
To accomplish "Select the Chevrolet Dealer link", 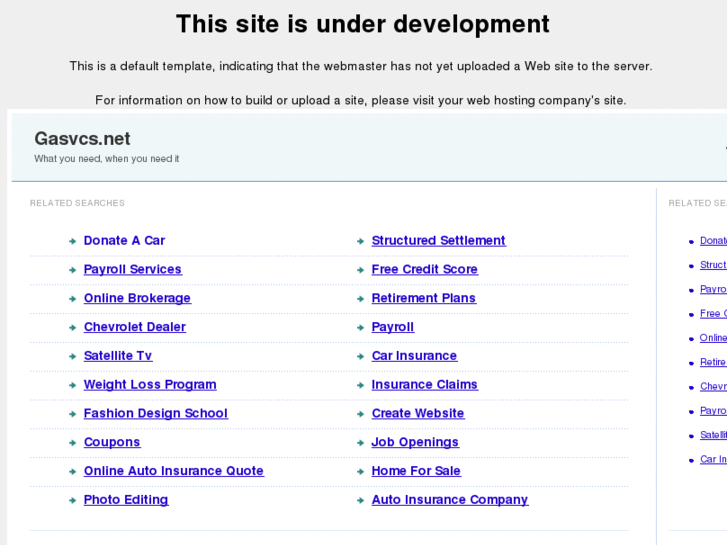I will tap(134, 327).
